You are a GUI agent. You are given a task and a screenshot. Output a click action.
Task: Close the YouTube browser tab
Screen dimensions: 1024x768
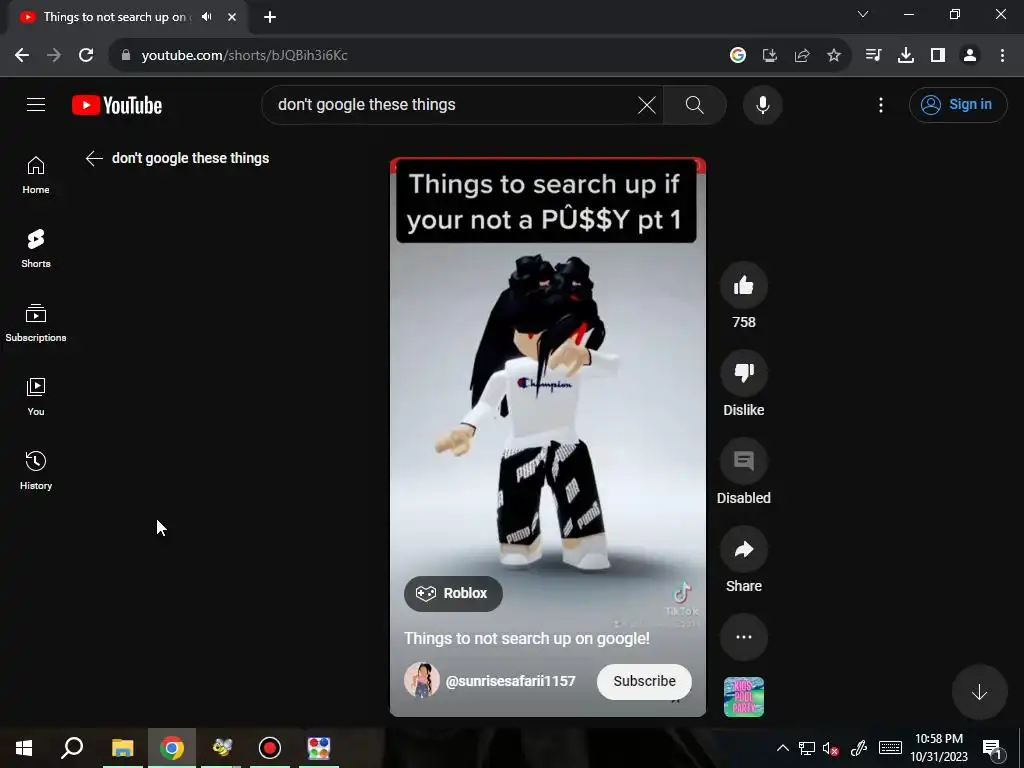click(x=232, y=17)
